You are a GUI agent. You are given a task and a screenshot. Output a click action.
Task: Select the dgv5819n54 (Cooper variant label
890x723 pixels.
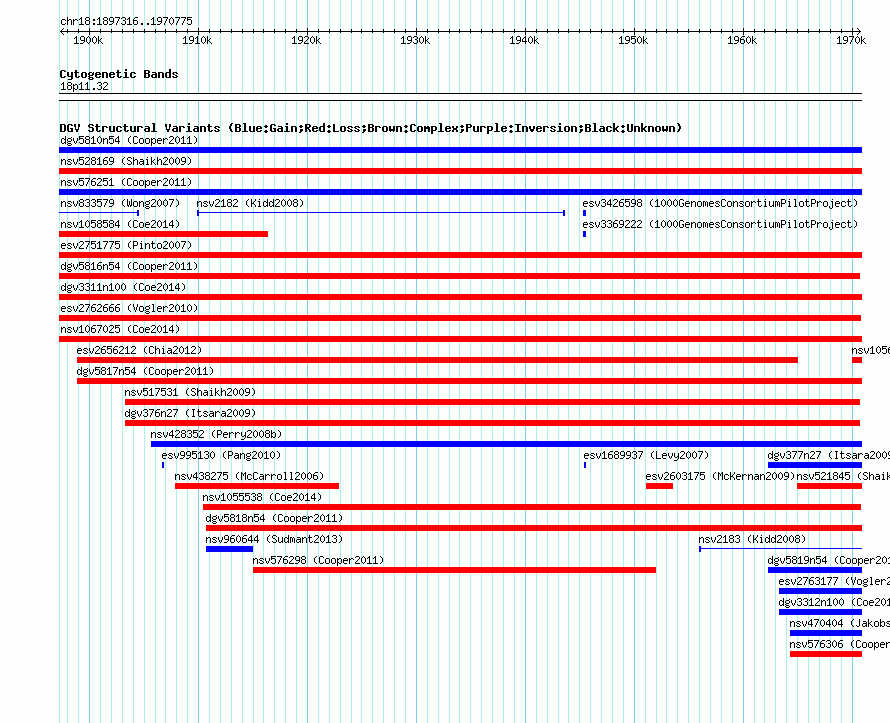[x=828, y=560]
